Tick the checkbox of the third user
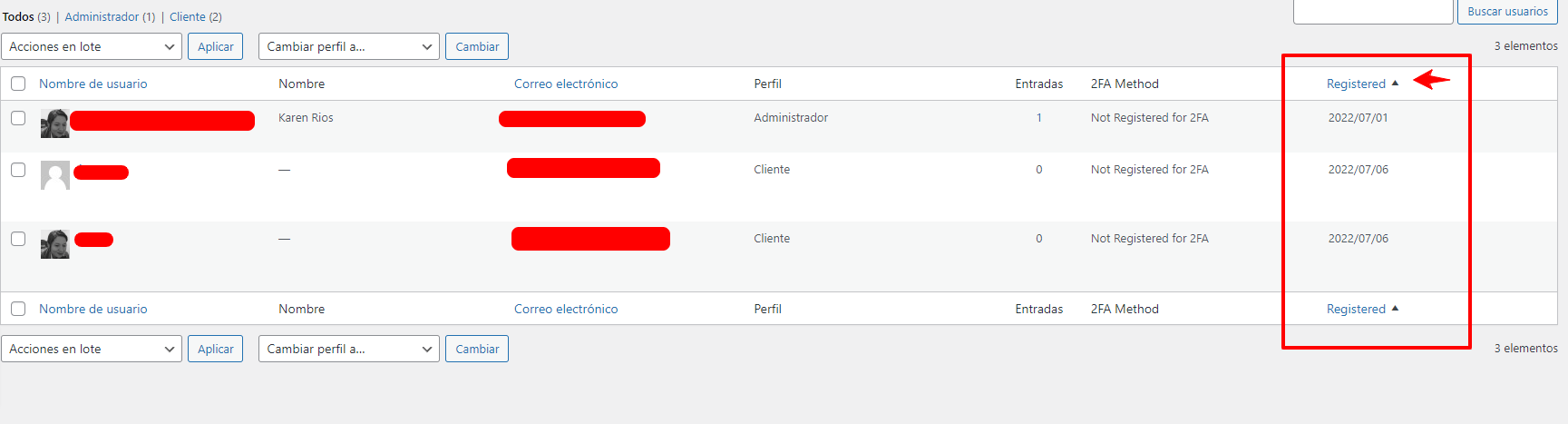 coord(18,239)
